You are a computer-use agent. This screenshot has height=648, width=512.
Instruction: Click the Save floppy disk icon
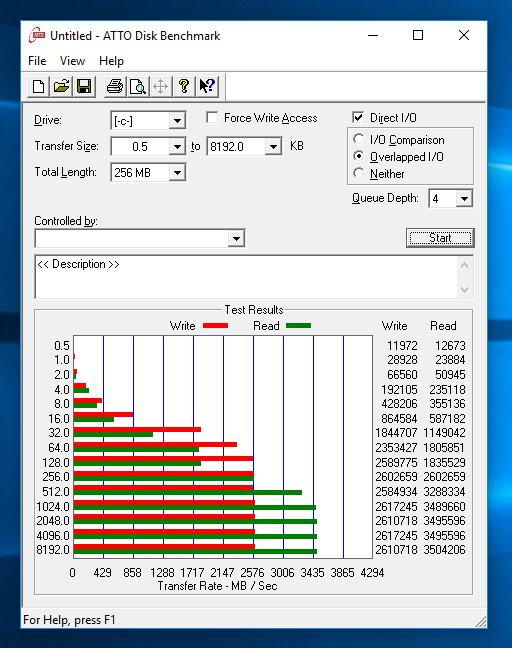84,86
